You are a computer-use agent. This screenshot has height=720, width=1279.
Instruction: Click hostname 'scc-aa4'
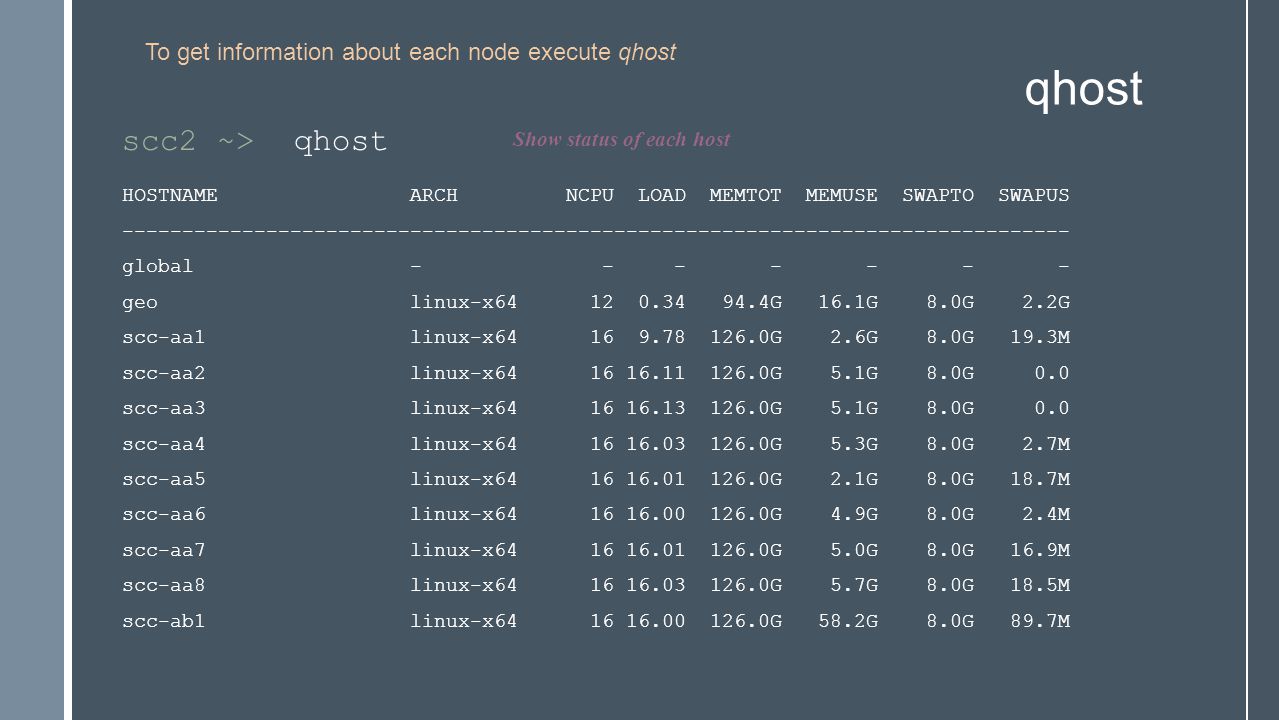tap(164, 445)
